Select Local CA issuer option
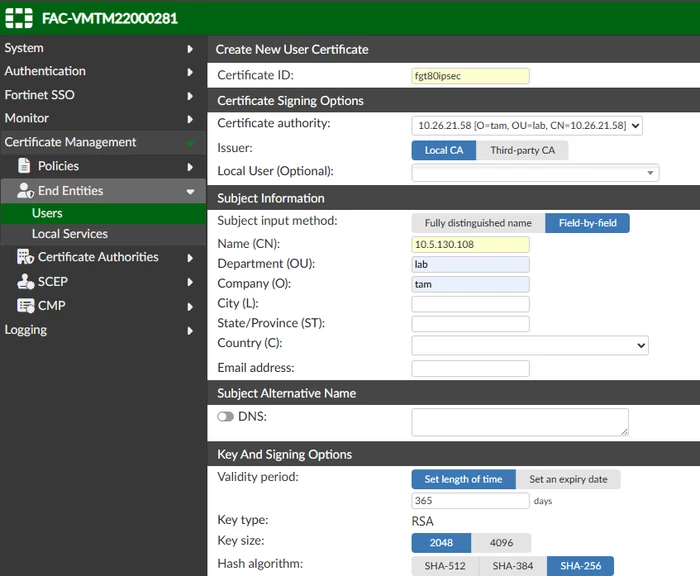This screenshot has width=700, height=576. tap(444, 150)
